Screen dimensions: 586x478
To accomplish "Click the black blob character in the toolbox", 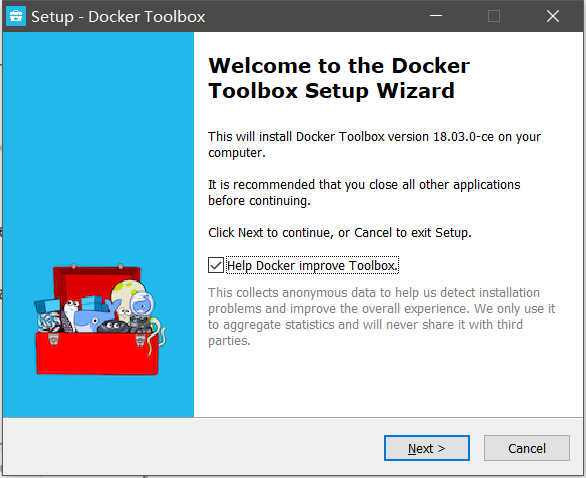I will tap(113, 327).
